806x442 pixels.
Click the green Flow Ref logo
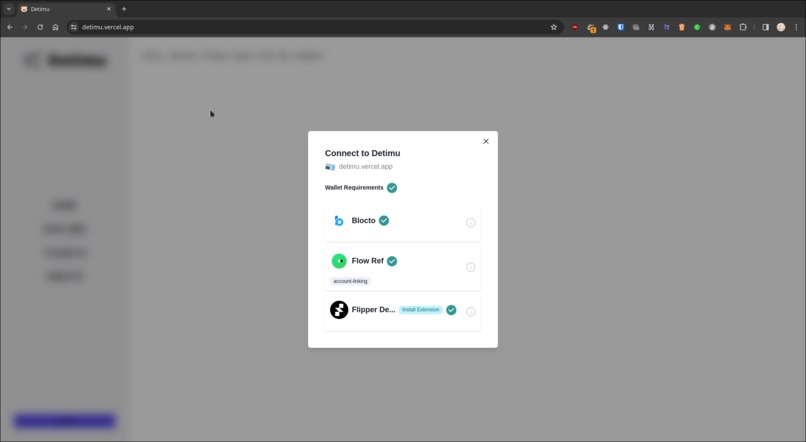coord(339,261)
